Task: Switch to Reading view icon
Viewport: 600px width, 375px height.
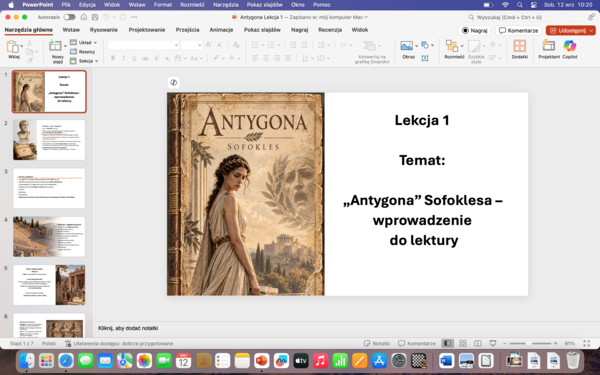Action: 478,343
